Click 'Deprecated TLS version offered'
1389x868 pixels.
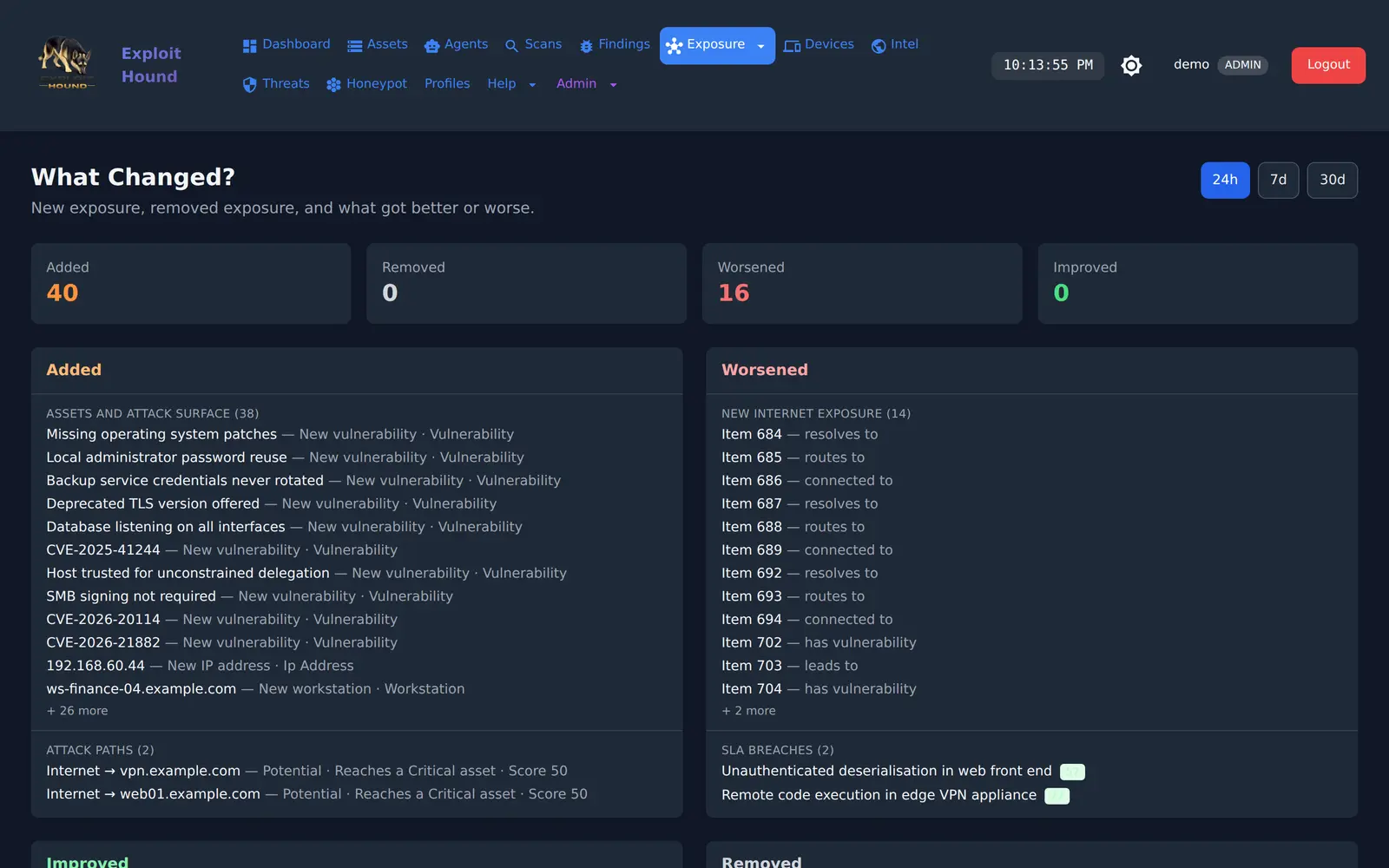153,503
